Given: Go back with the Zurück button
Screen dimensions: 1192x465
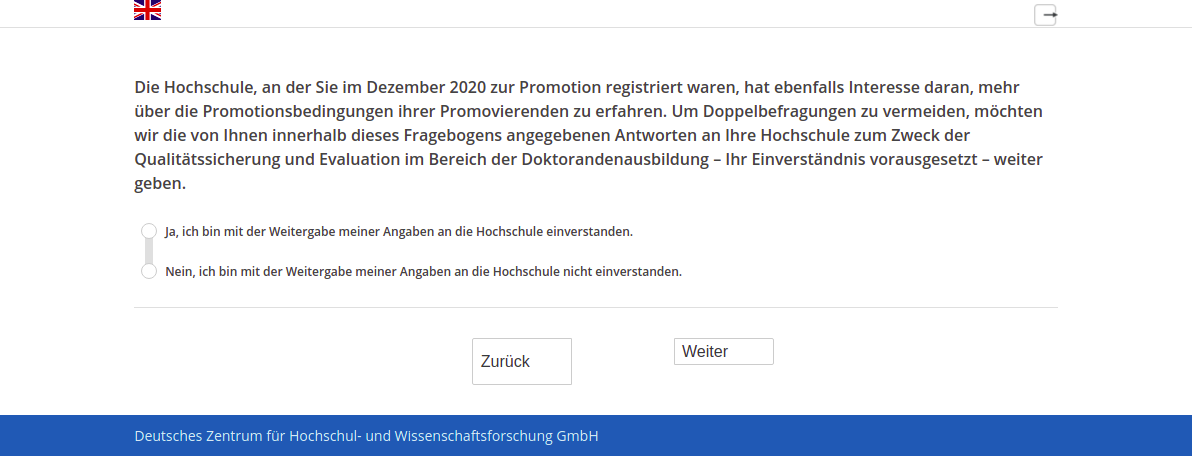Looking at the screenshot, I should [x=522, y=362].
